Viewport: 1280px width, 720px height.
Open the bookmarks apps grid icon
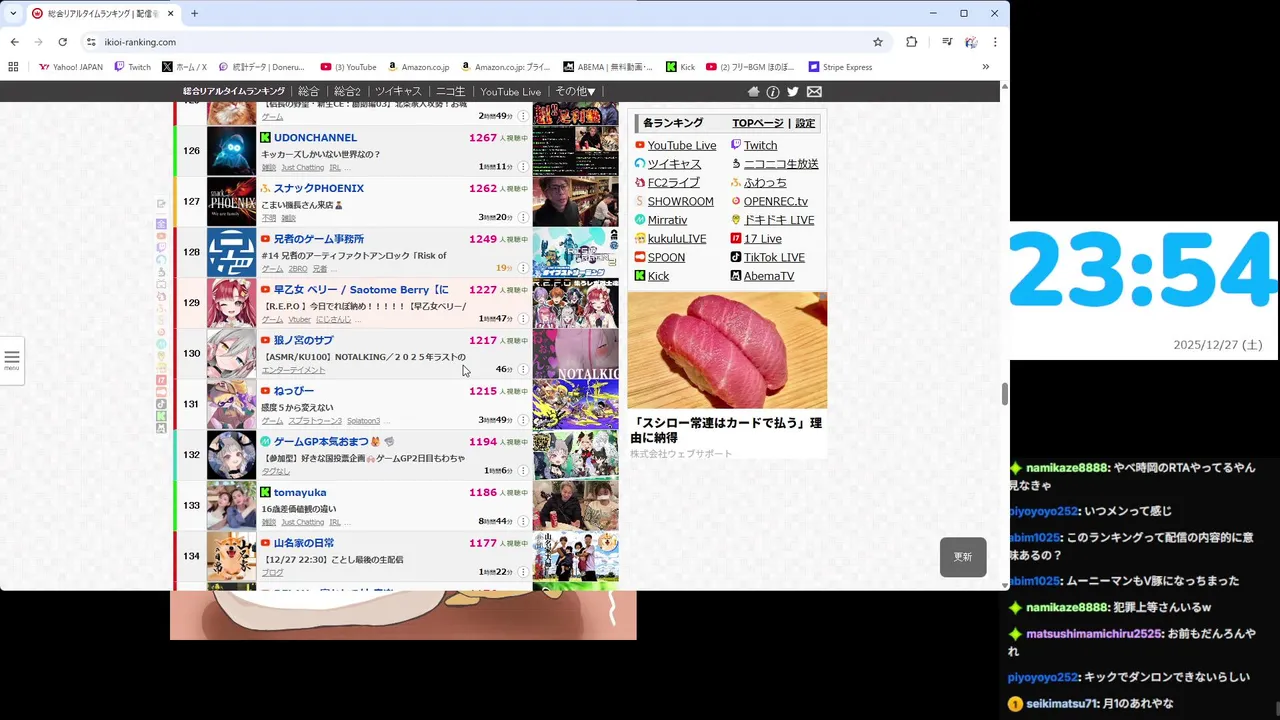click(13, 67)
